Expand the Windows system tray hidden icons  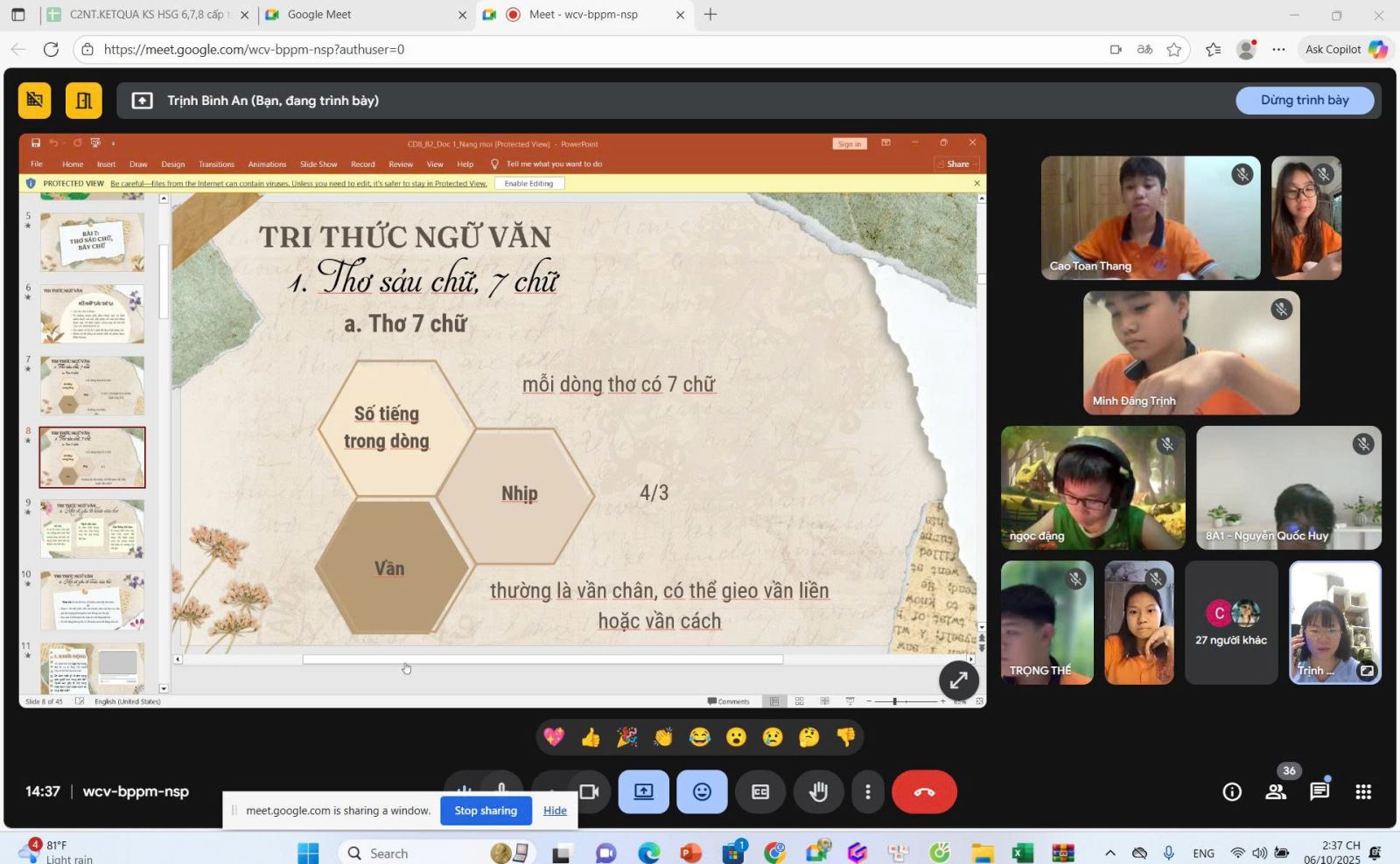tap(1109, 853)
